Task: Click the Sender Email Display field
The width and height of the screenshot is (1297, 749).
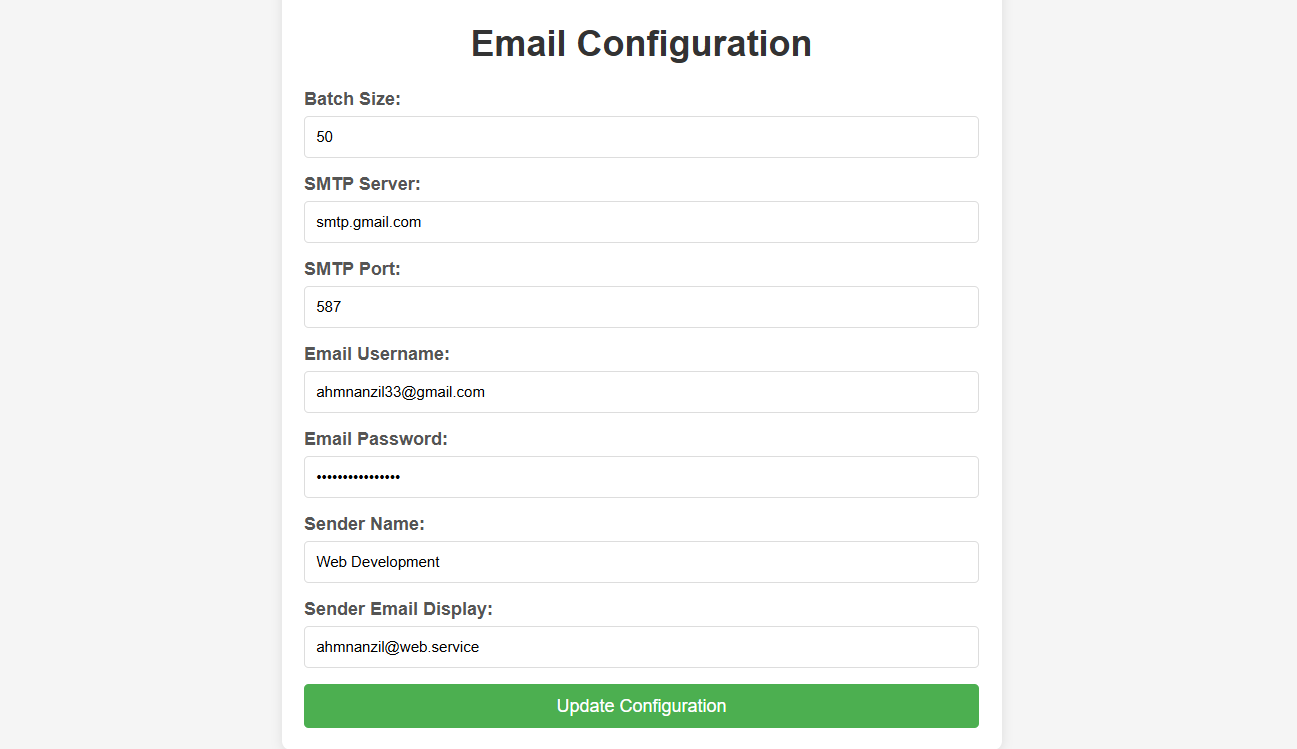Action: [x=641, y=647]
